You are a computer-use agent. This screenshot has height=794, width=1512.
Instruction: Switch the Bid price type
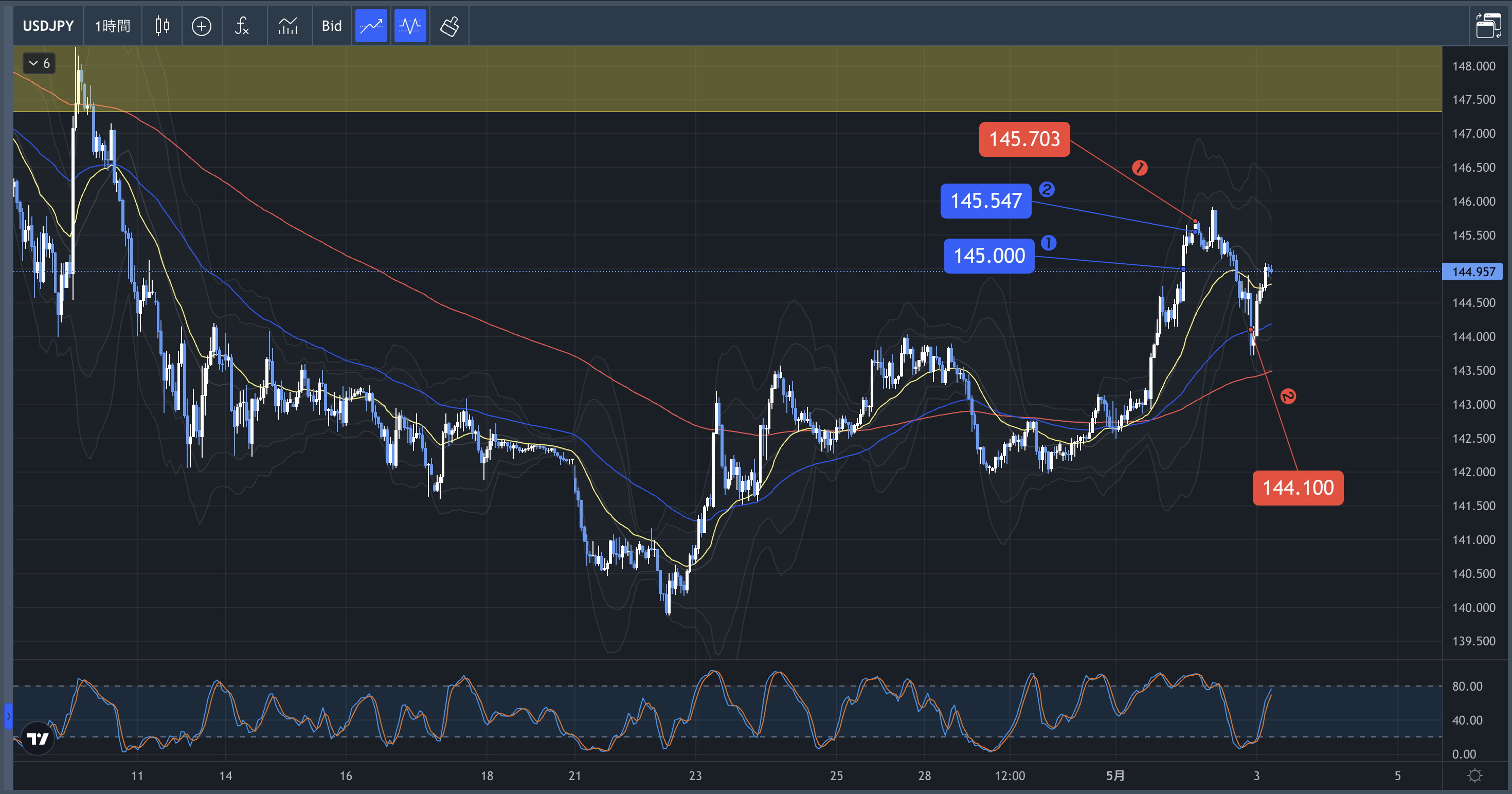(332, 26)
